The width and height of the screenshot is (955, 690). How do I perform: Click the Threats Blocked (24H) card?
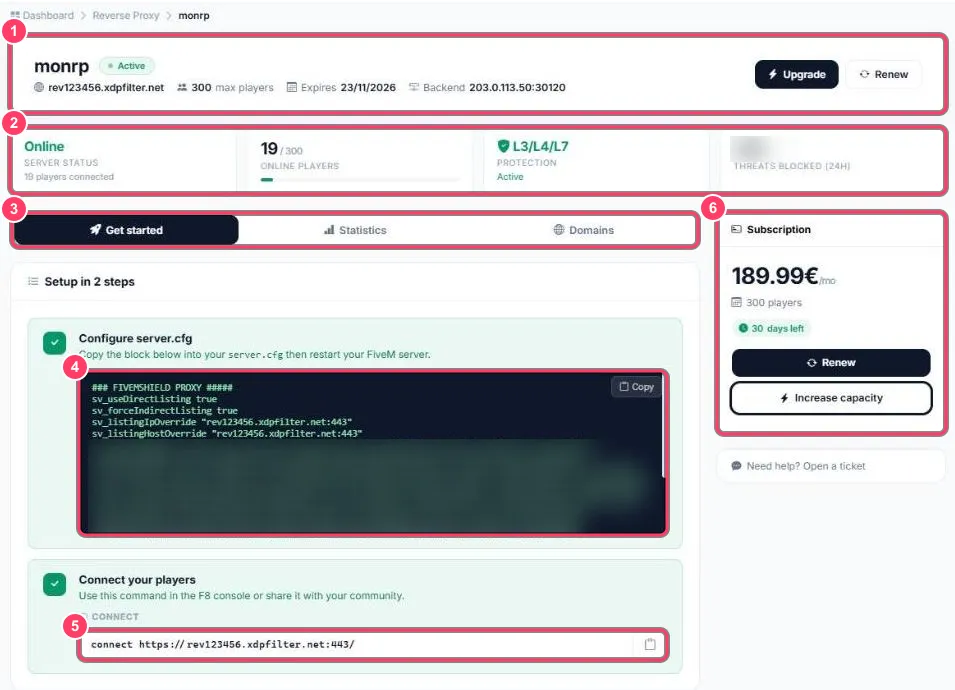[x=831, y=161]
